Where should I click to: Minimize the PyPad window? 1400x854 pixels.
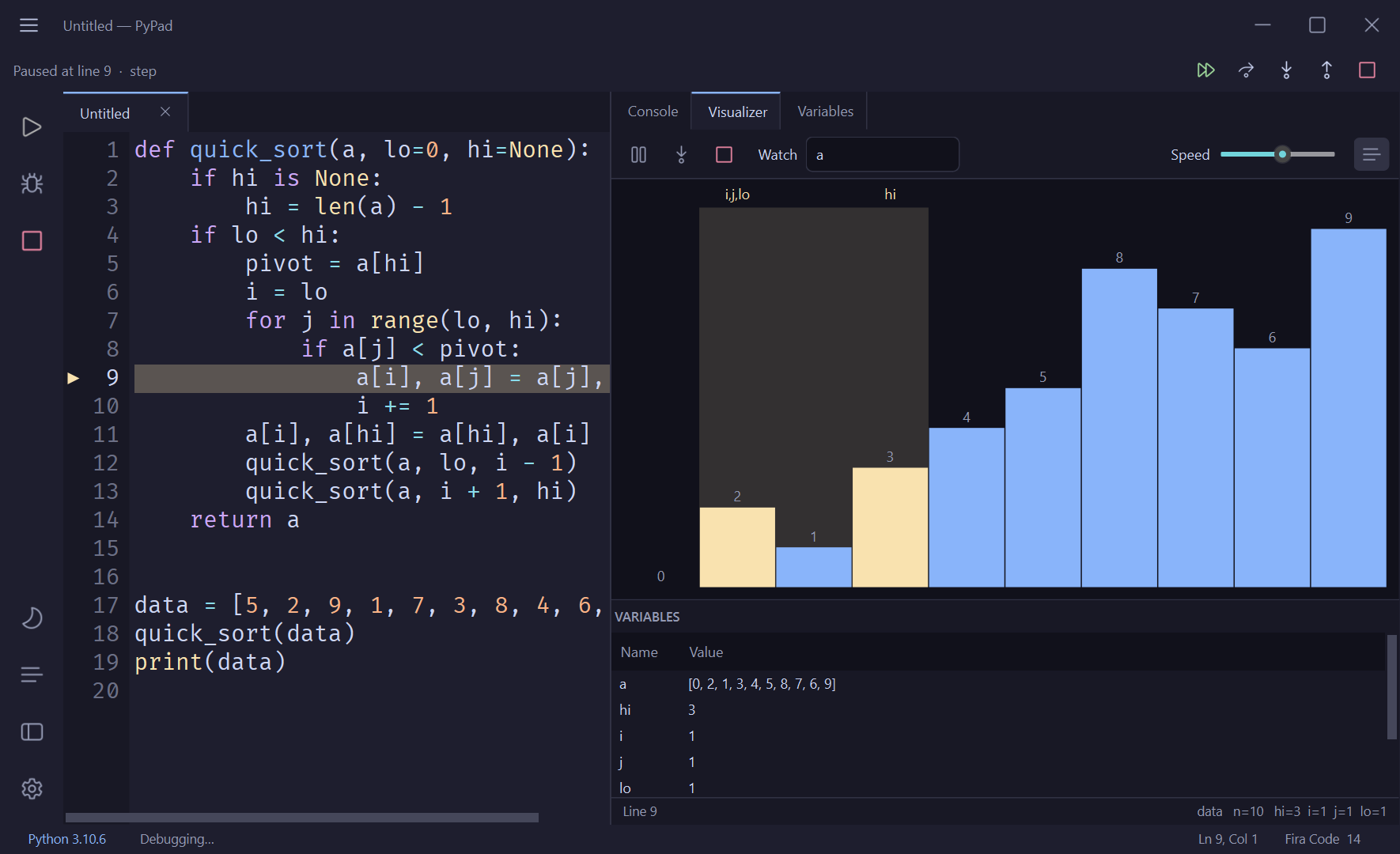click(x=1262, y=25)
